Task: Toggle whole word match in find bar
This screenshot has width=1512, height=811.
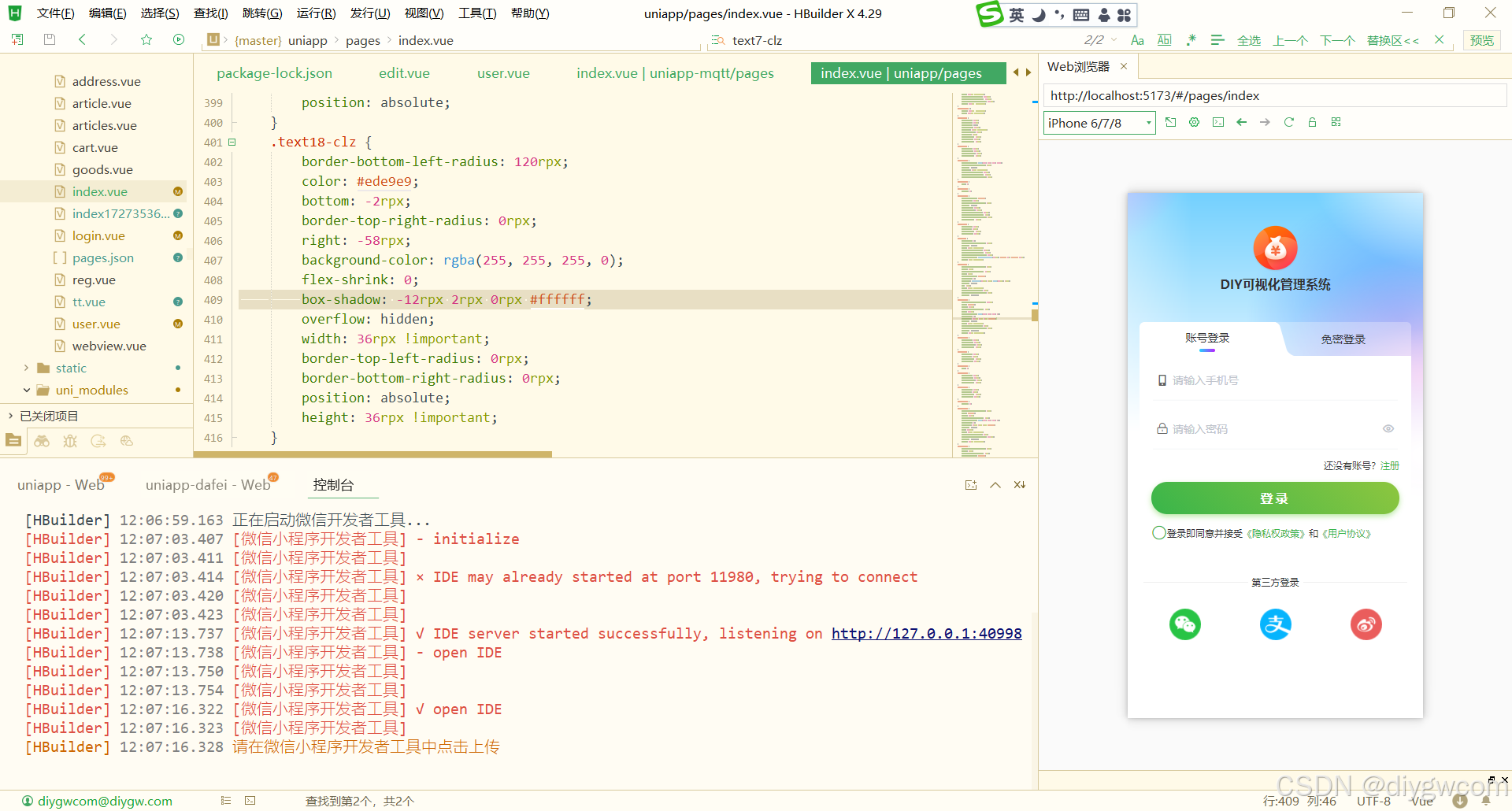Action: click(1165, 40)
